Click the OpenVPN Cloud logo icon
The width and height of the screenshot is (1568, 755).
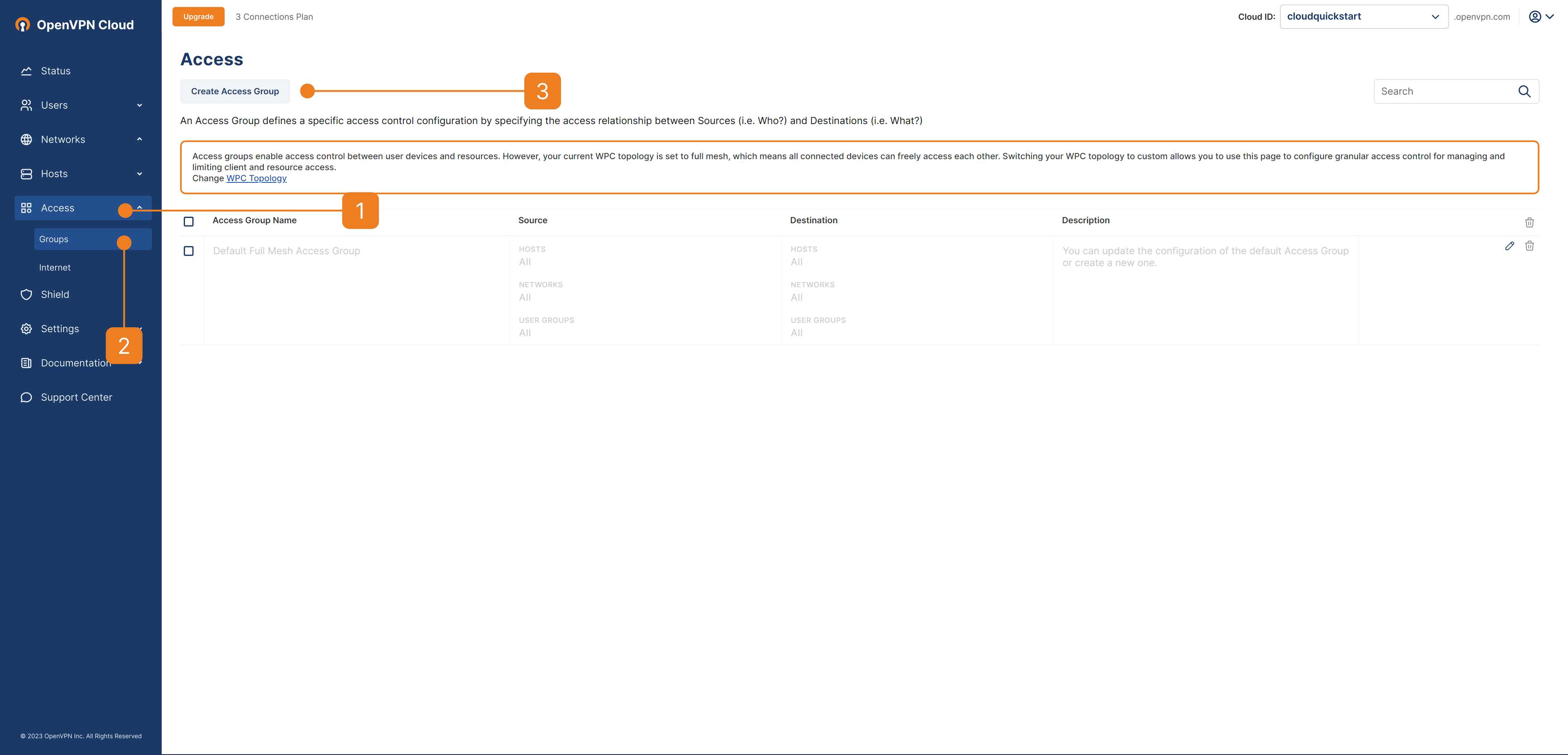pos(22,25)
